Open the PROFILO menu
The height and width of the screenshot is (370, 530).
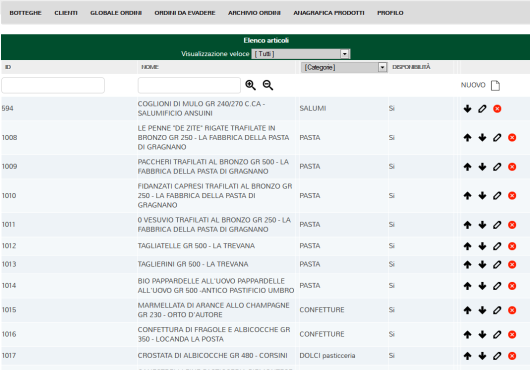pos(390,13)
